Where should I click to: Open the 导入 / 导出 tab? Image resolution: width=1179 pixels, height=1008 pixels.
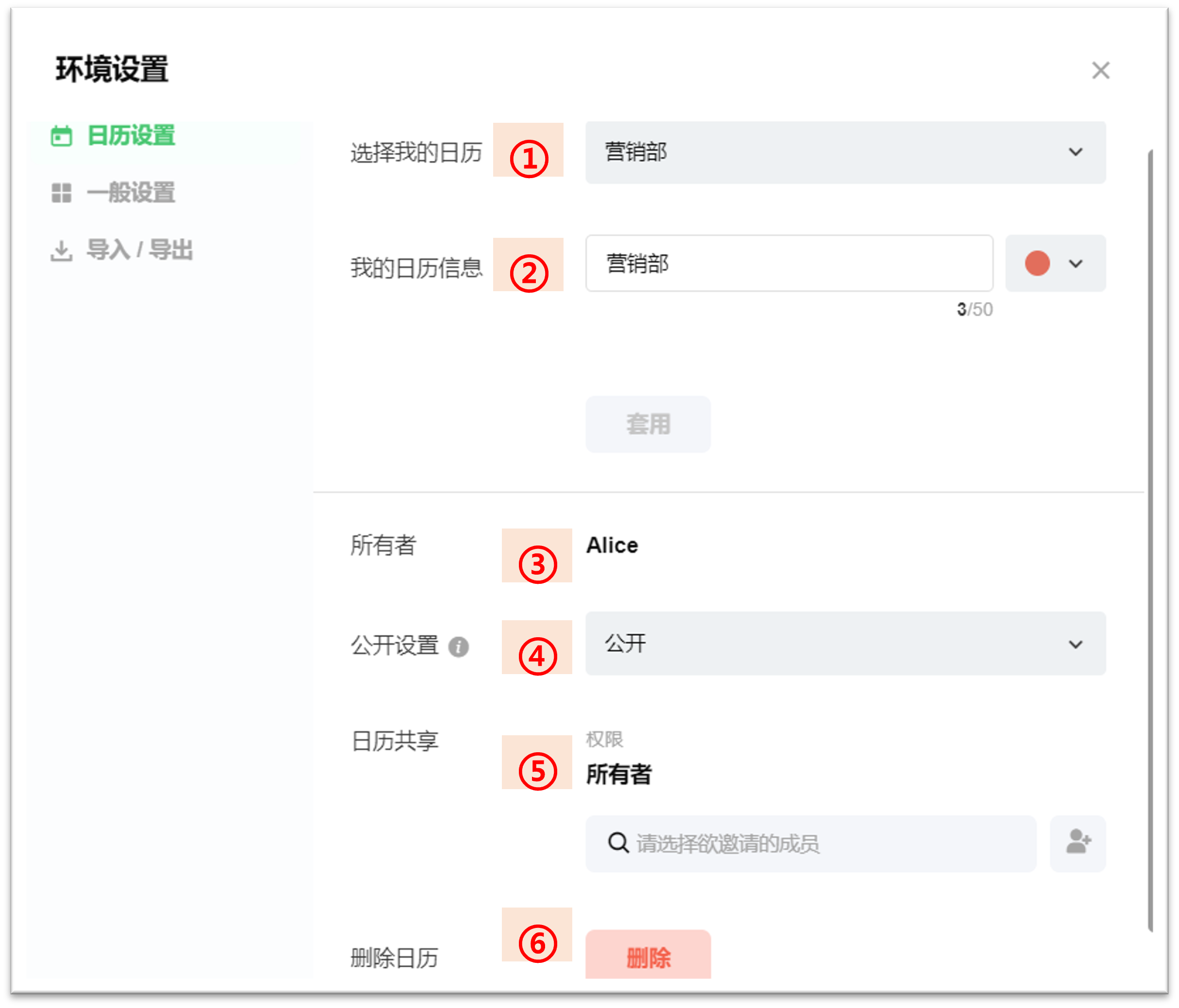[x=139, y=250]
